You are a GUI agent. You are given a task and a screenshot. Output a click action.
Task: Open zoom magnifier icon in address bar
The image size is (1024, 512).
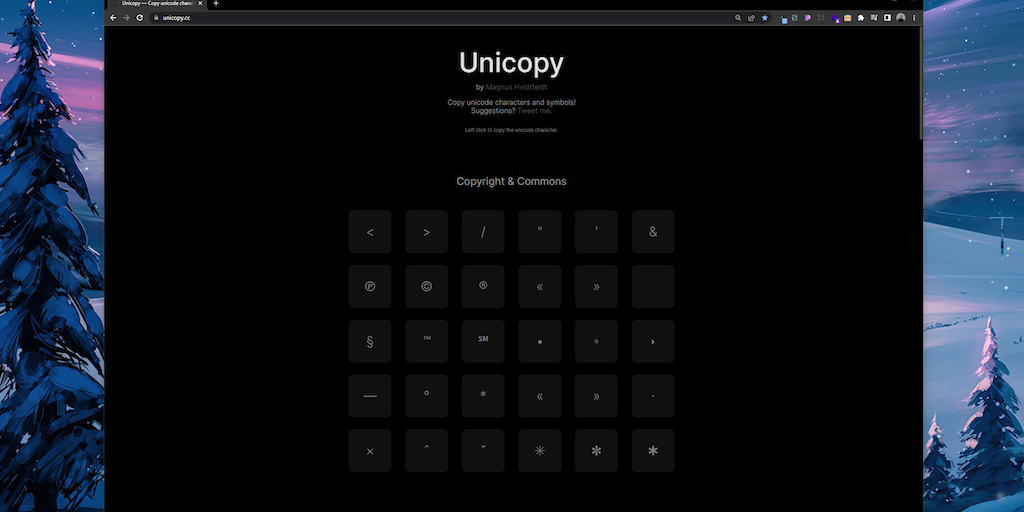point(738,18)
